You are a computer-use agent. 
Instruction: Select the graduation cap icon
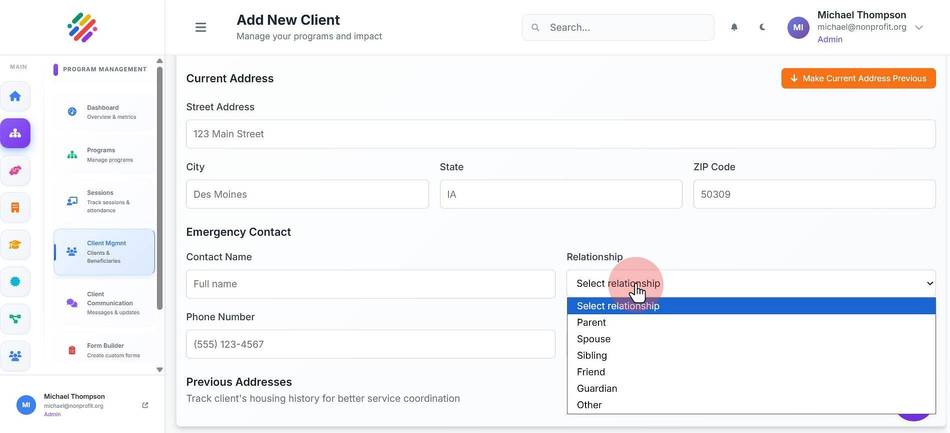[x=15, y=245]
